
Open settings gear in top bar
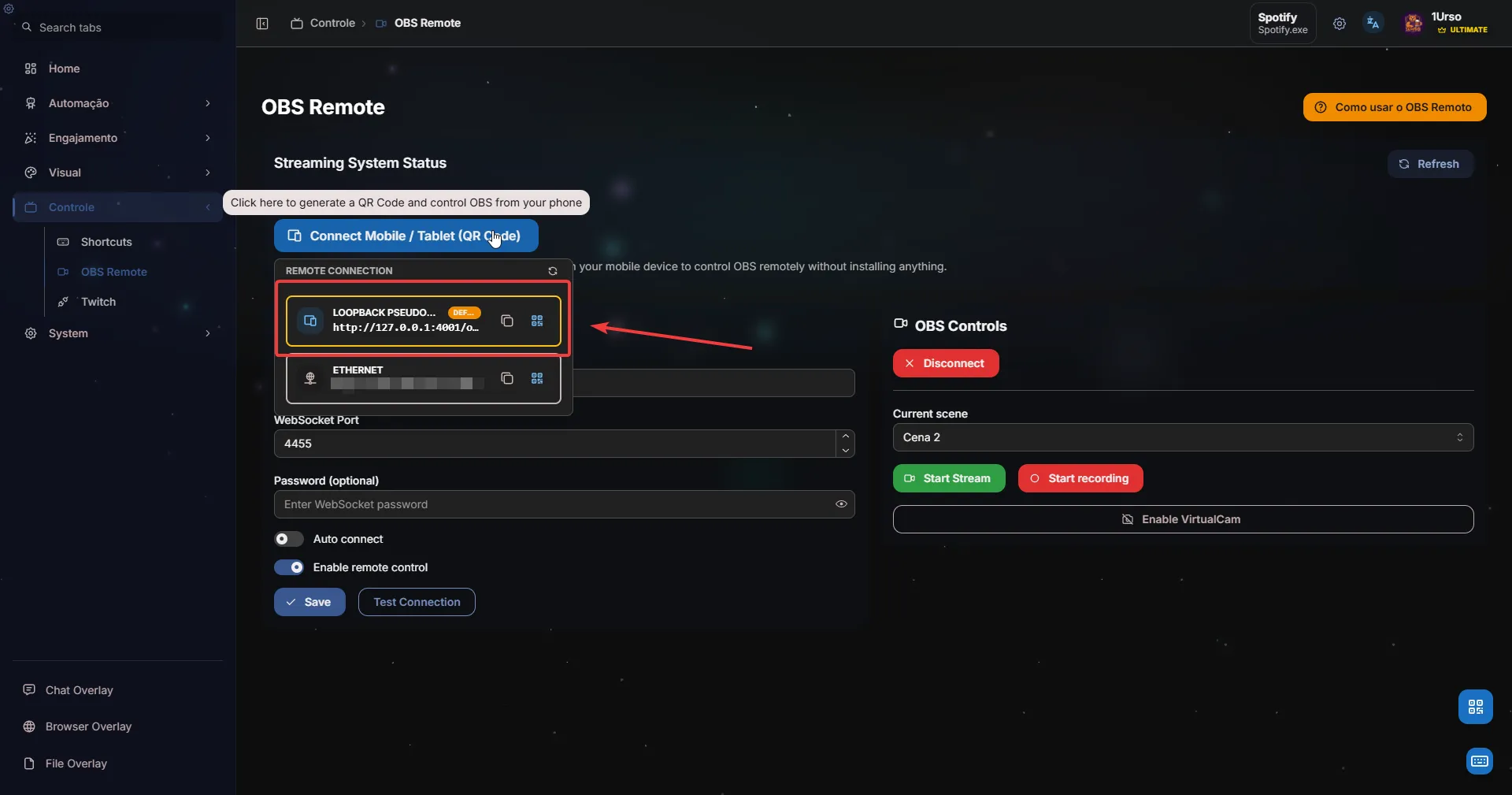(1339, 24)
